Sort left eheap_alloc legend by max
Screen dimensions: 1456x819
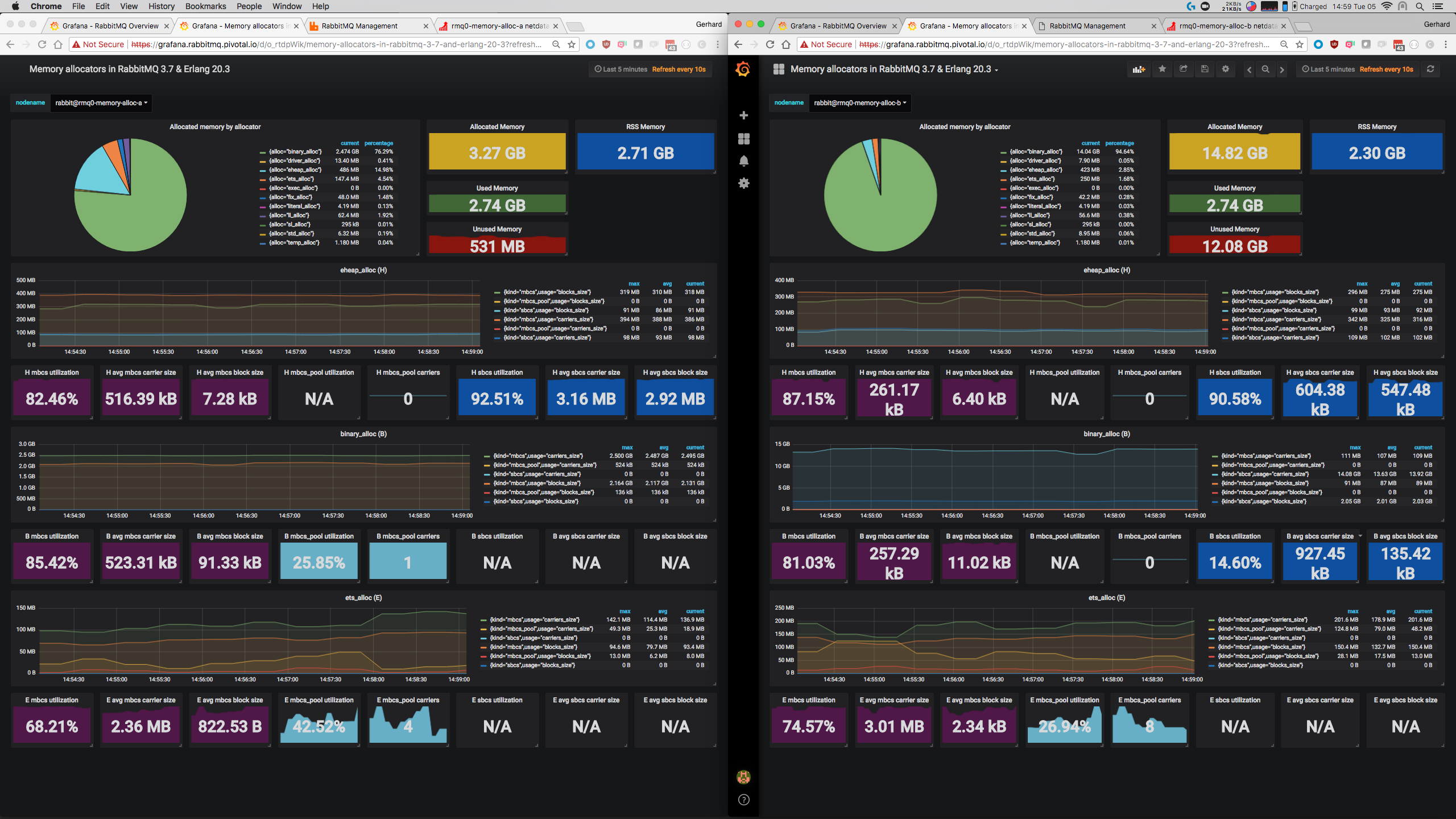pyautogui.click(x=634, y=284)
